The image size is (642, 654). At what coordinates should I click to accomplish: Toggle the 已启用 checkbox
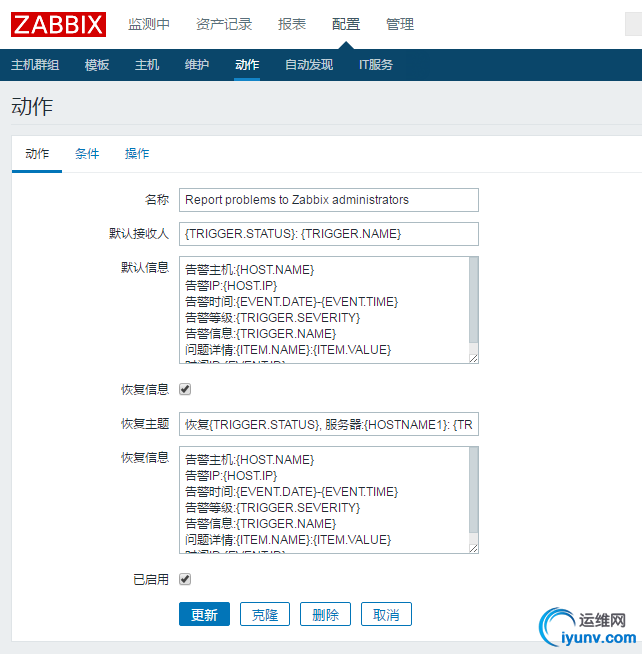tap(185, 579)
